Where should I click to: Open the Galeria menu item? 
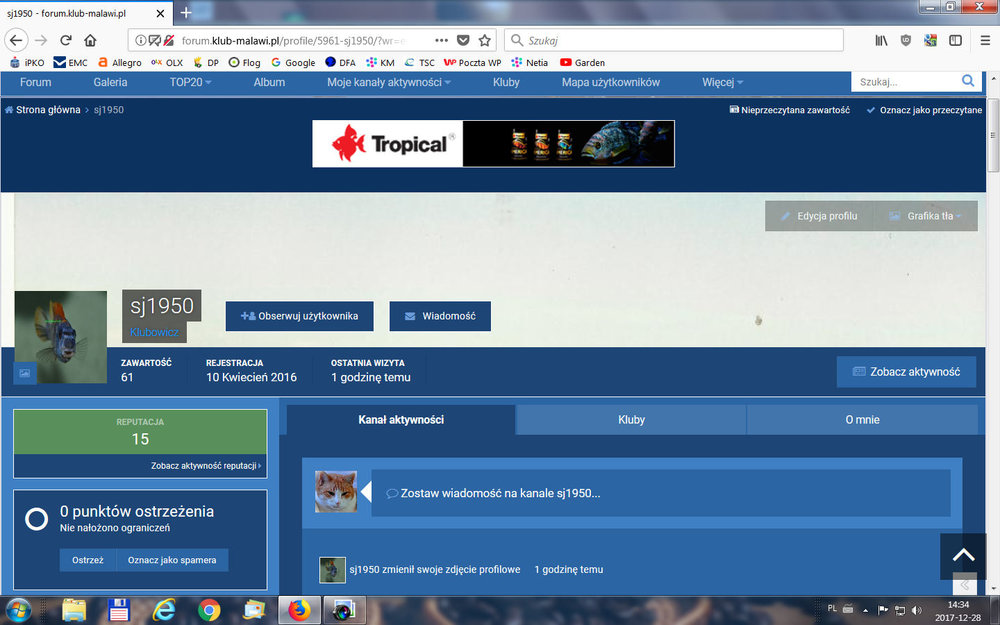(x=110, y=82)
